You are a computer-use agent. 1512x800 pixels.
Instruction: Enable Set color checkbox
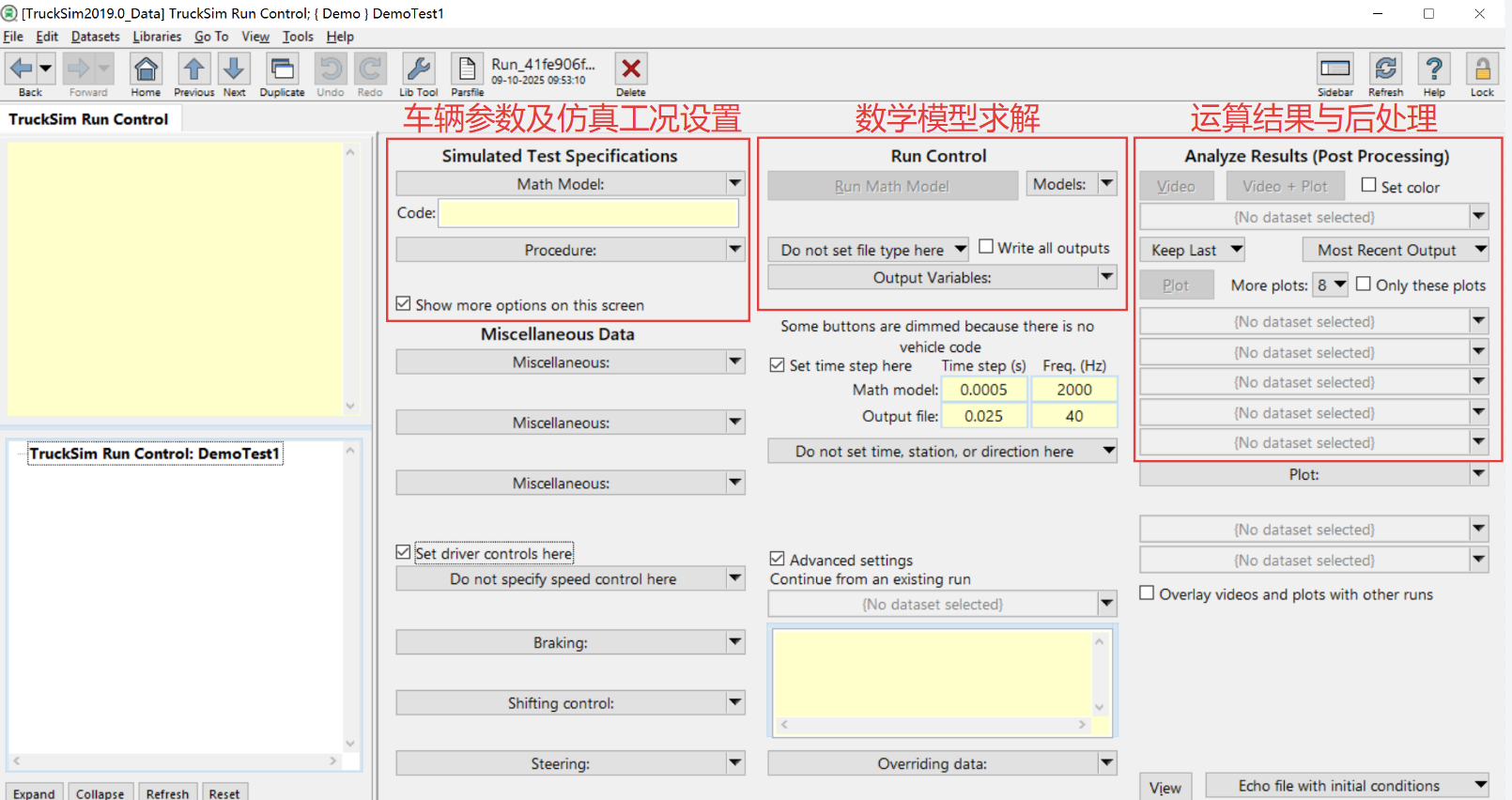1369,185
